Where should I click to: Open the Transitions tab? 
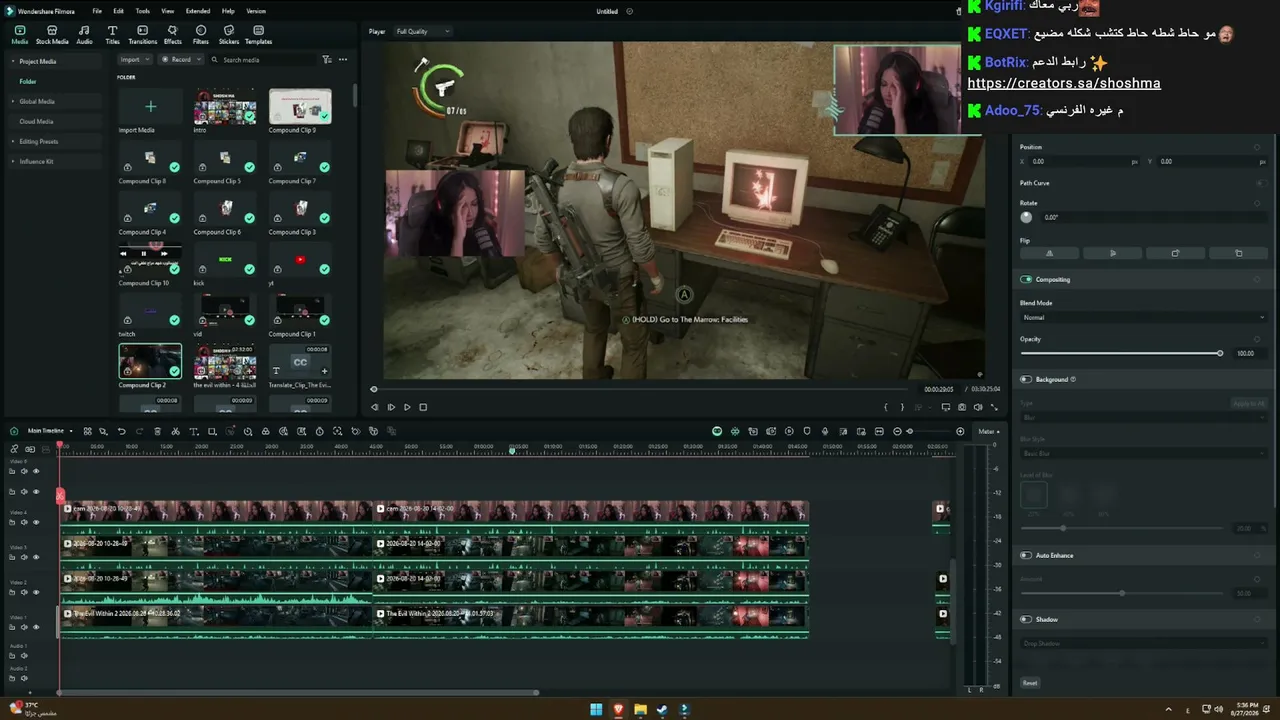click(x=143, y=35)
